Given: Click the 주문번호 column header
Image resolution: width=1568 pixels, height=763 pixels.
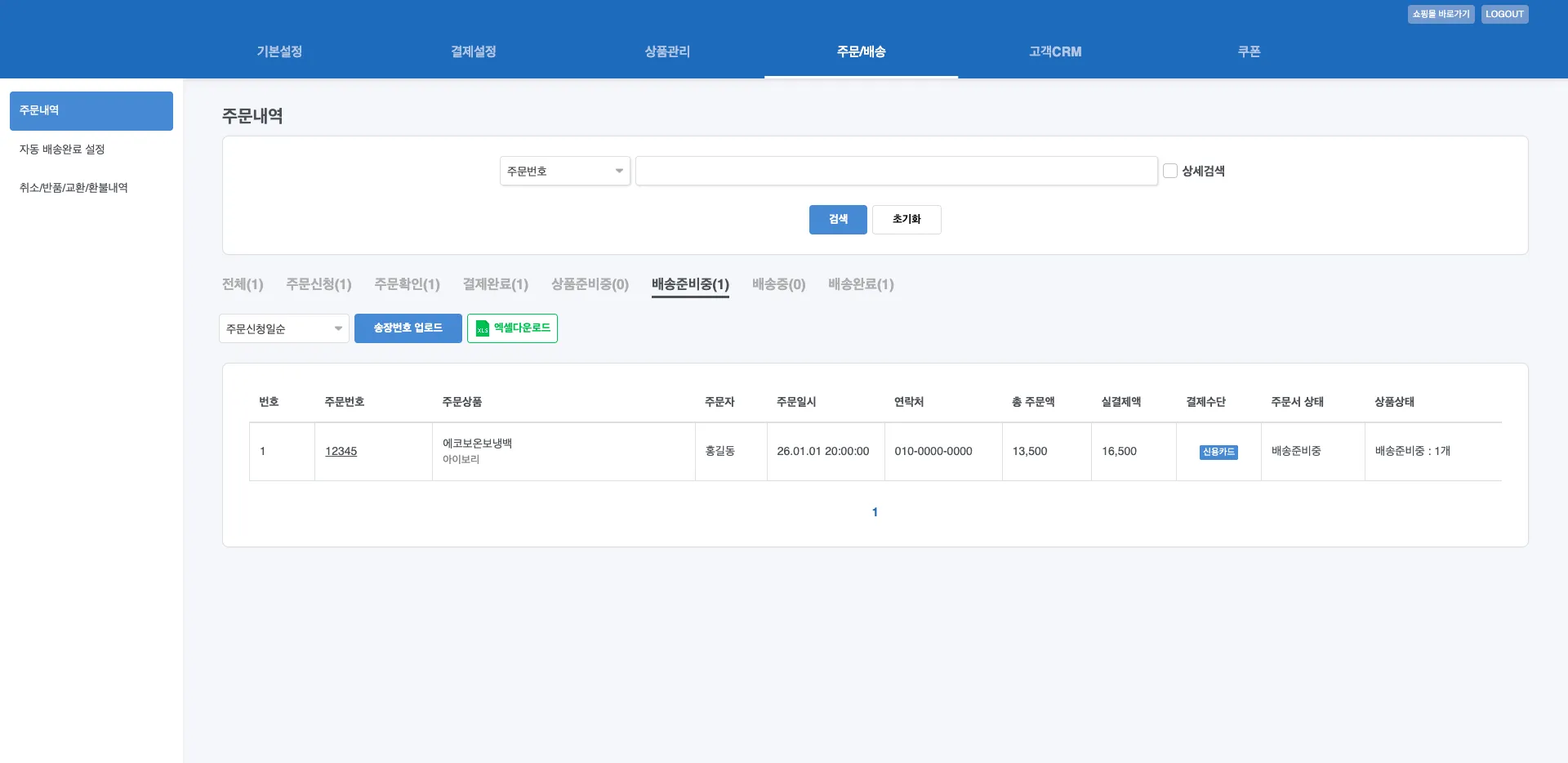Looking at the screenshot, I should [345, 402].
